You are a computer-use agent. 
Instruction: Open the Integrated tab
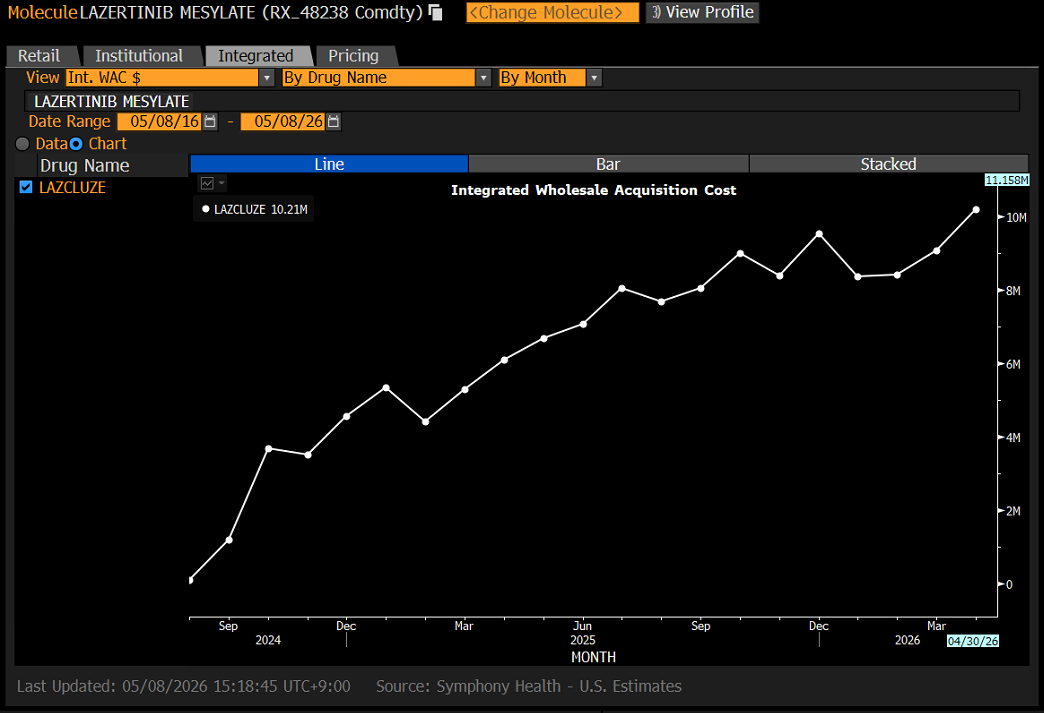(256, 56)
